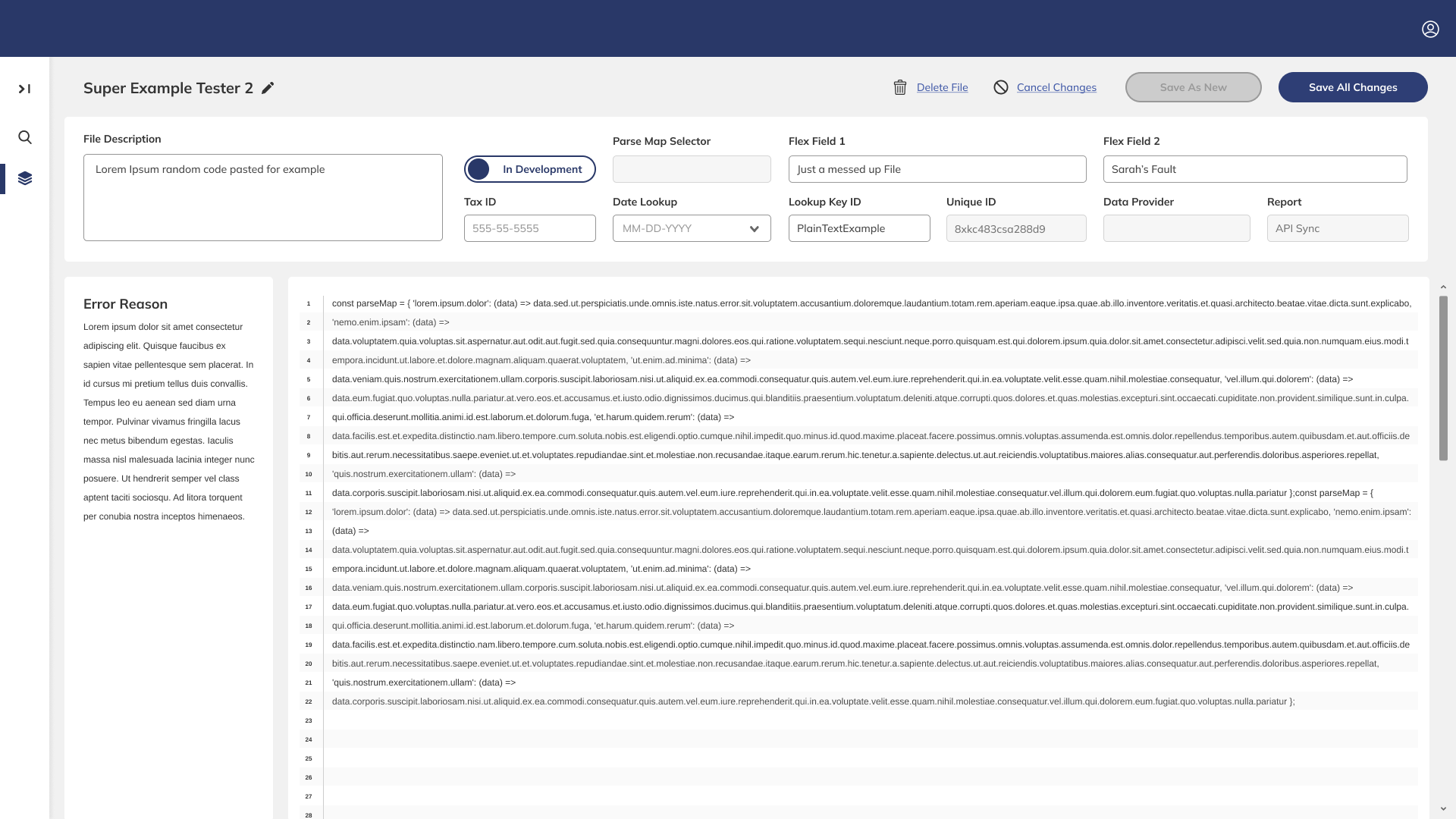
Task: Toggle the In Development switch
Action: coord(529,169)
